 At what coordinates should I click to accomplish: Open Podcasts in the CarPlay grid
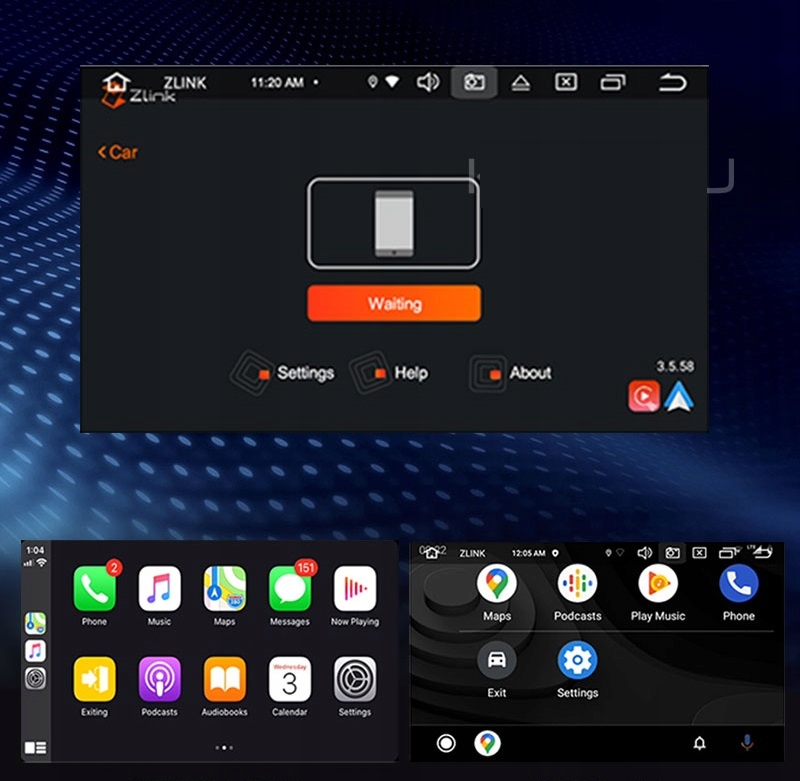[x=159, y=679]
